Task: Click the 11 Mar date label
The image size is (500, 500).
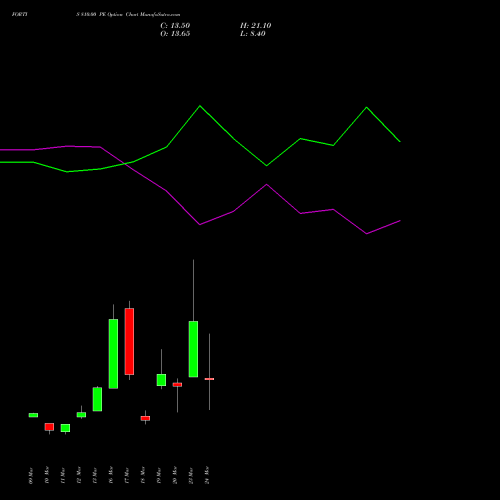Action: (63, 475)
